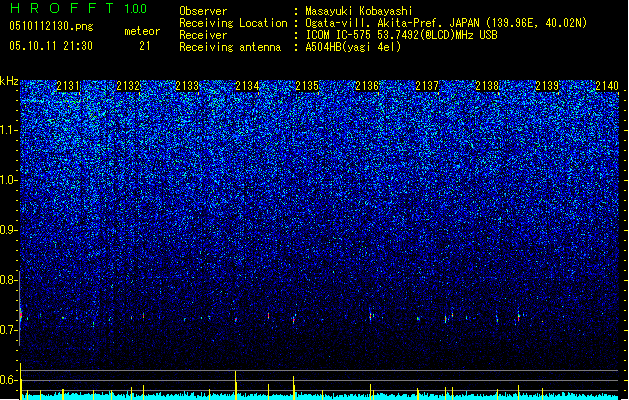
Task: Click the 2133 time marker
Action: [187, 86]
